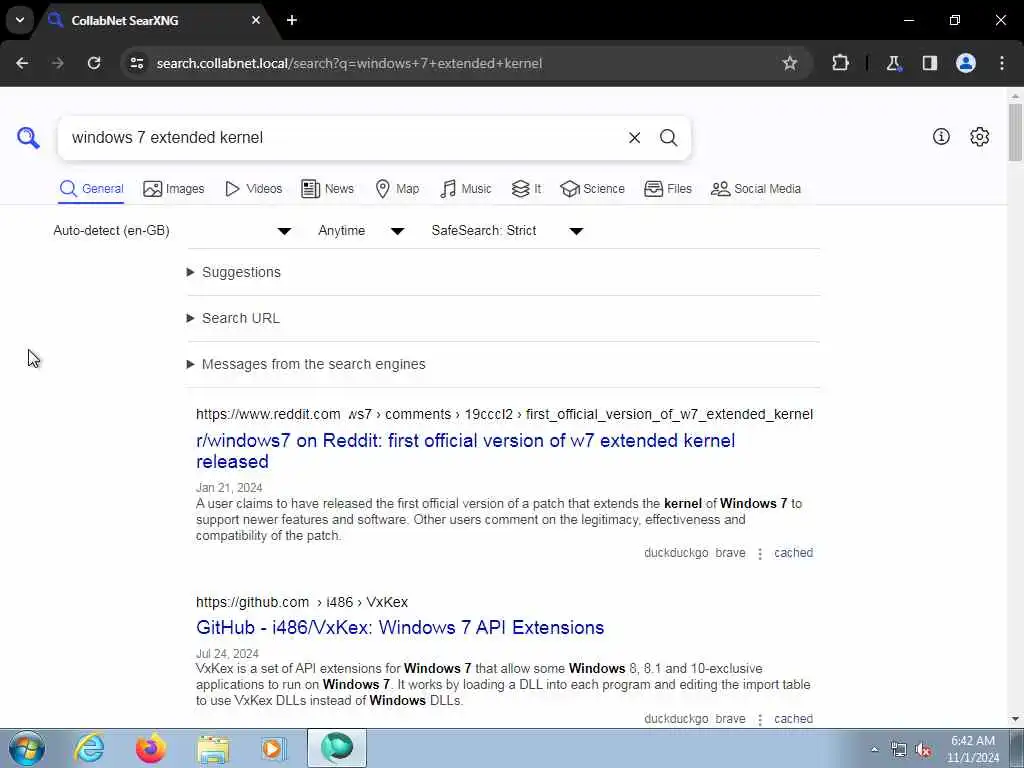The width and height of the screenshot is (1024, 768).
Task: Click VxKex result date Jul 24, 2024
Action: click(227, 654)
